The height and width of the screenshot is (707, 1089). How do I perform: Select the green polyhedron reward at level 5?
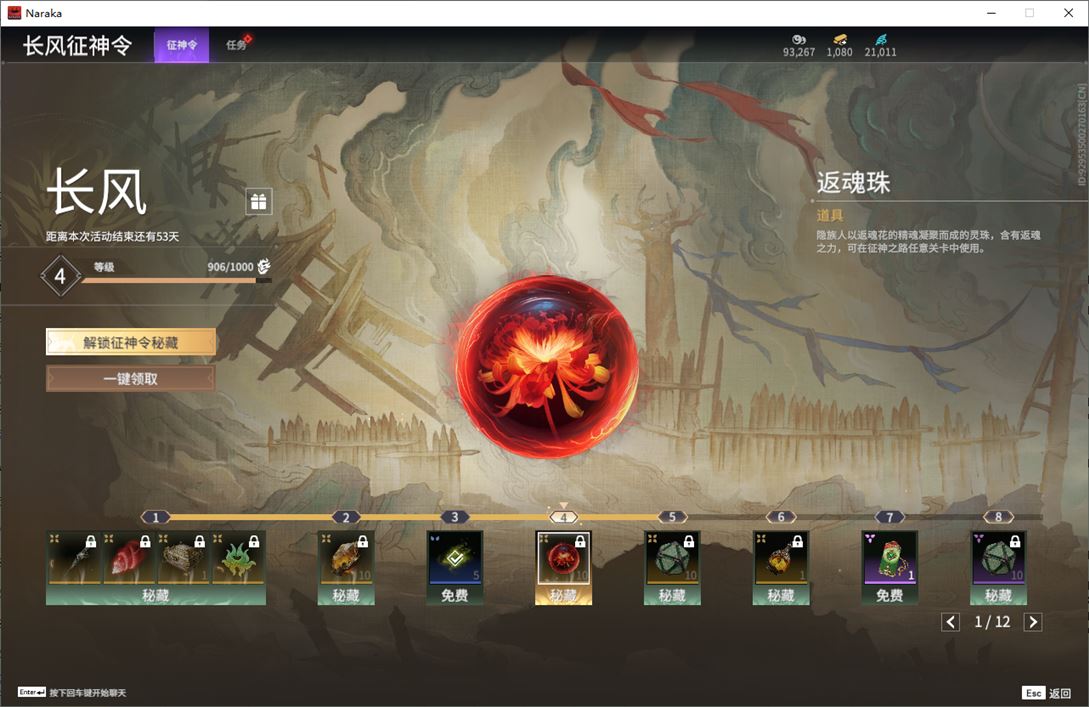672,557
